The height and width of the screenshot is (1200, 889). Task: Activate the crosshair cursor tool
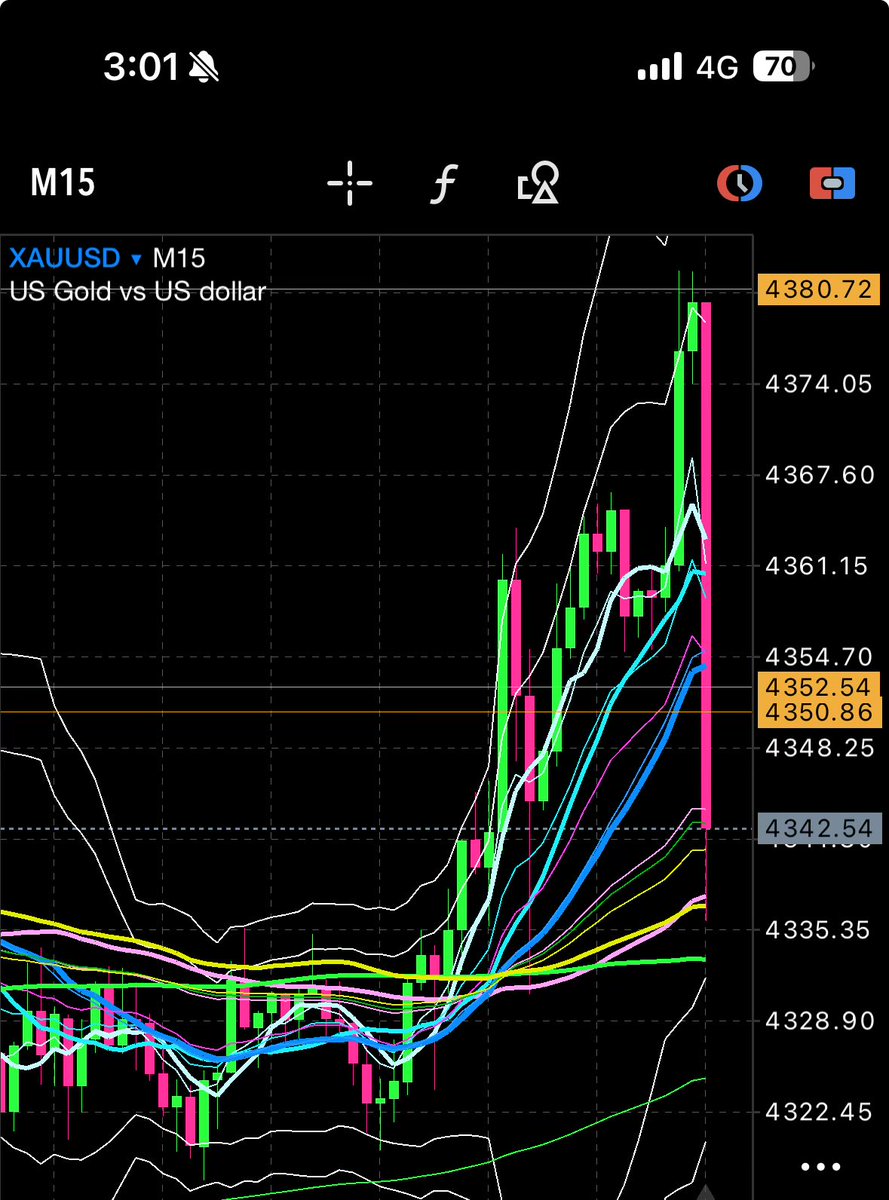350,183
